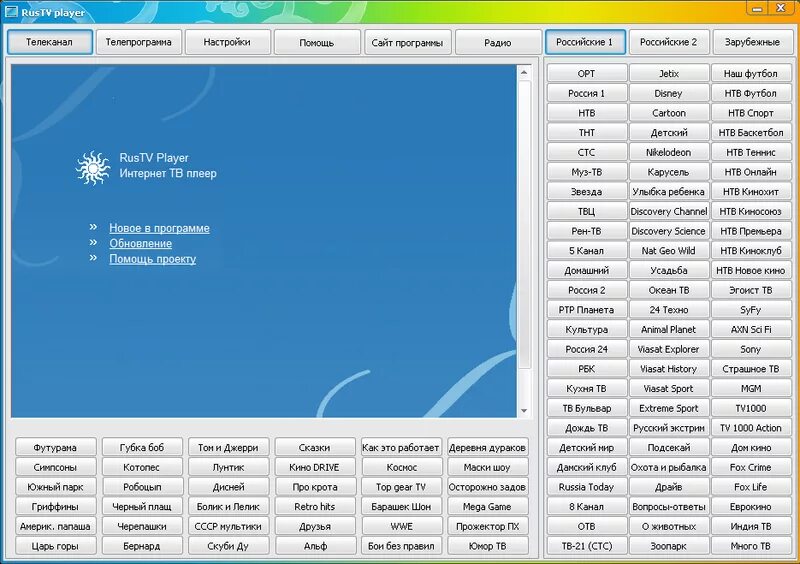Viewport: 800px width, 564px height.
Task: Tune in to Россия 24
Action: click(x=586, y=349)
